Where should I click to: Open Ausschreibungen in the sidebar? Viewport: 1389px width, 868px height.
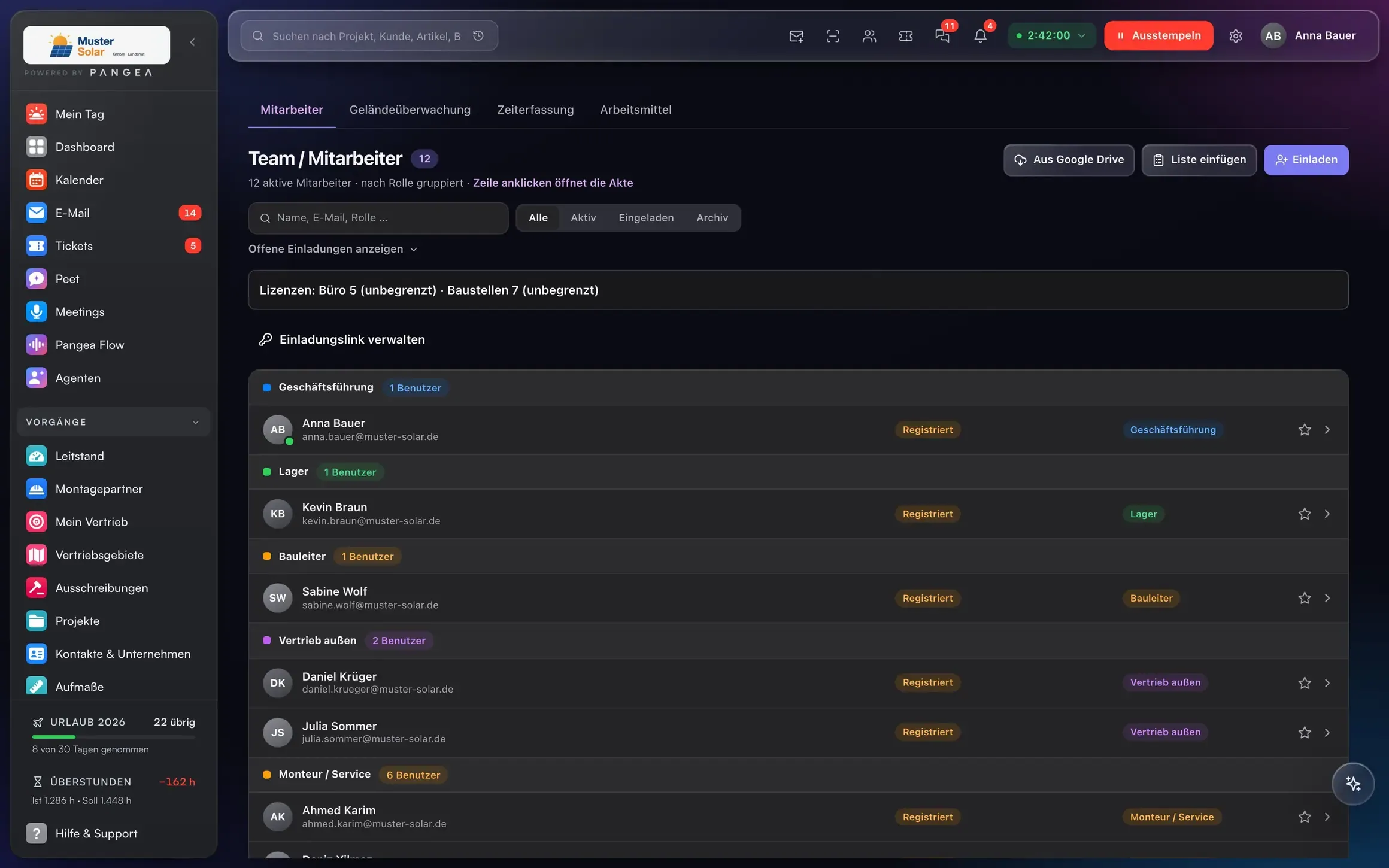(113, 588)
